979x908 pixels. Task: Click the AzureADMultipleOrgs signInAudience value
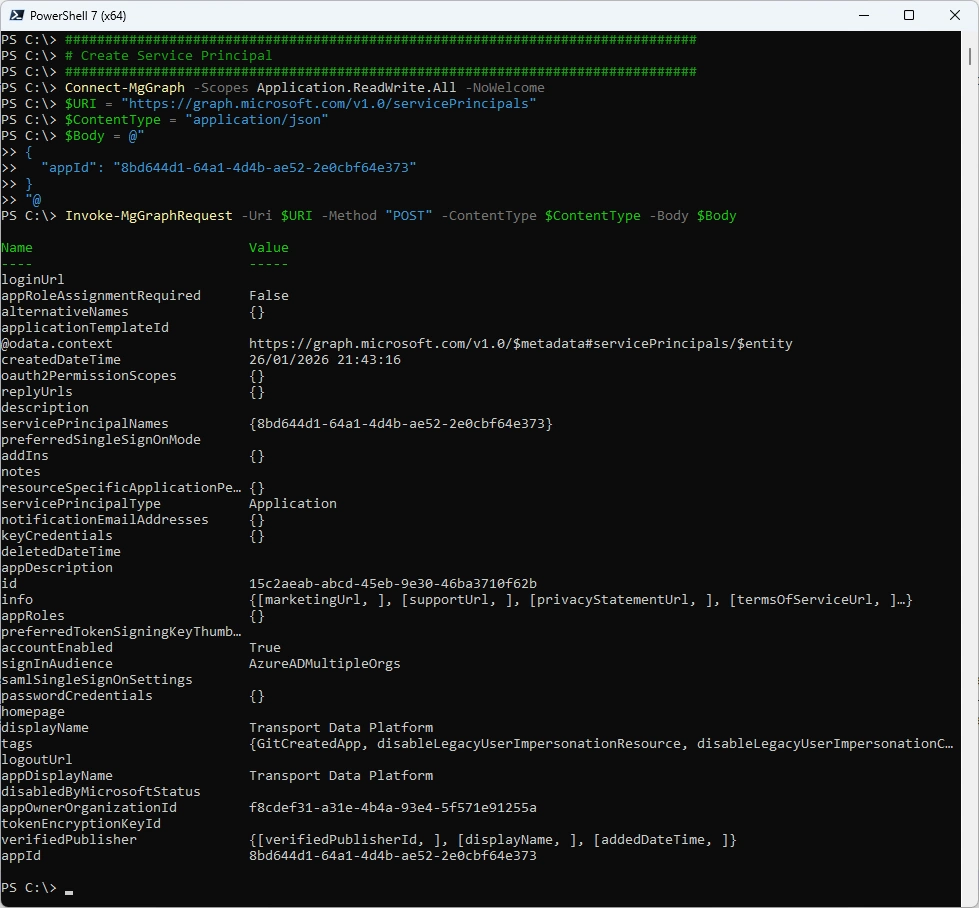(x=324, y=664)
